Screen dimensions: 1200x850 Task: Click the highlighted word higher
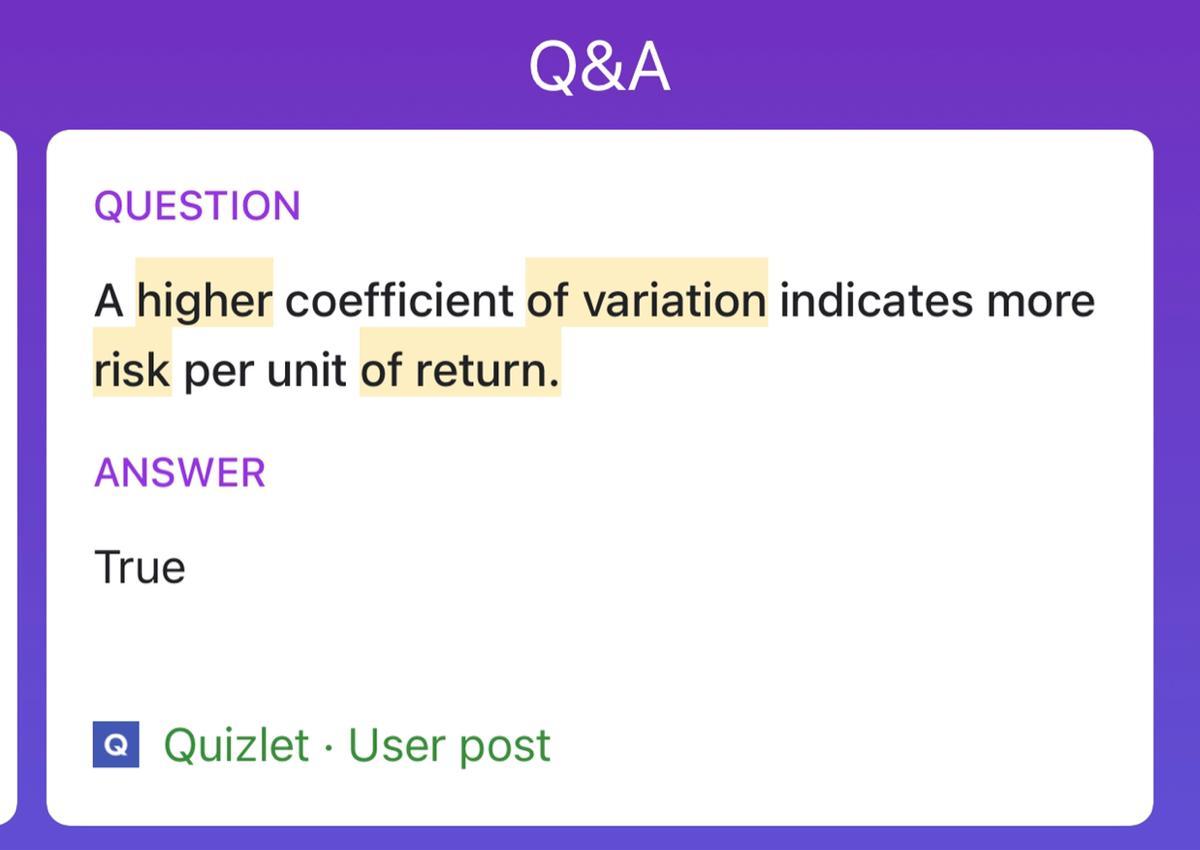[x=205, y=300]
